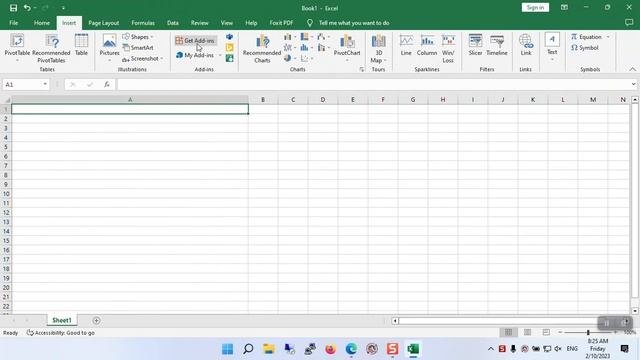This screenshot has width=640, height=360.
Task: Click inside the formula bar
Action: 373,84
